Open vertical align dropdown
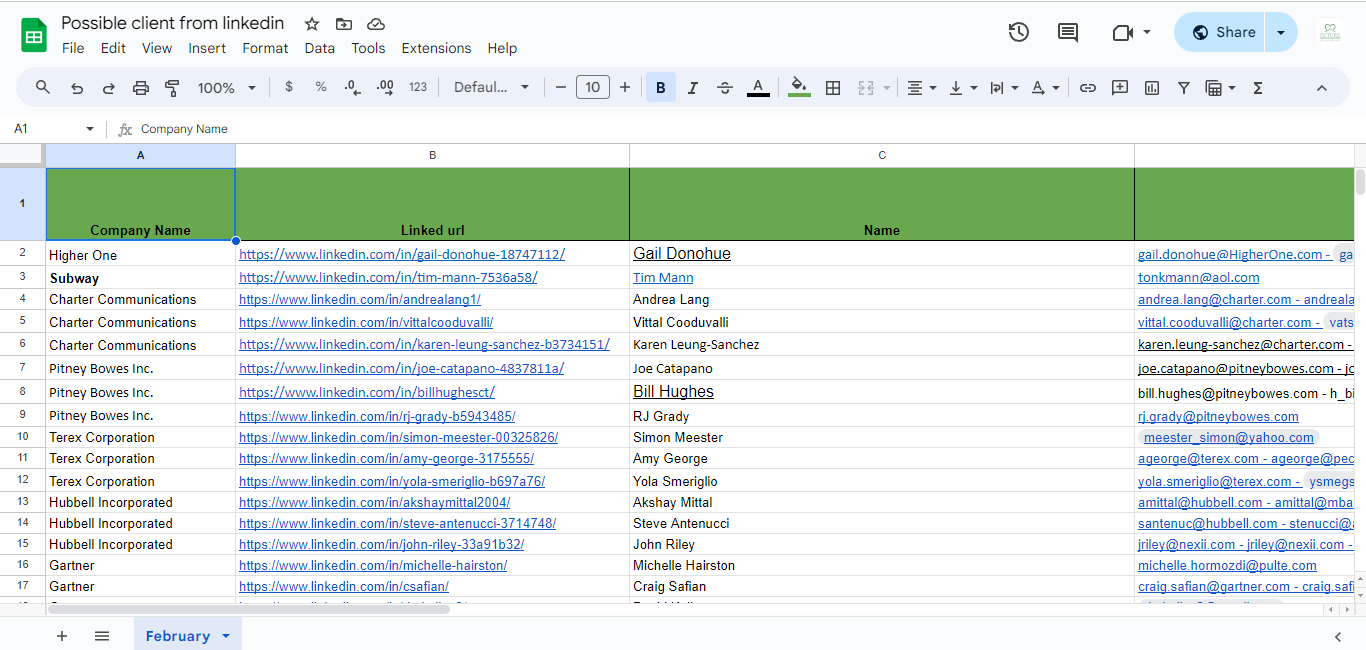 tap(962, 88)
